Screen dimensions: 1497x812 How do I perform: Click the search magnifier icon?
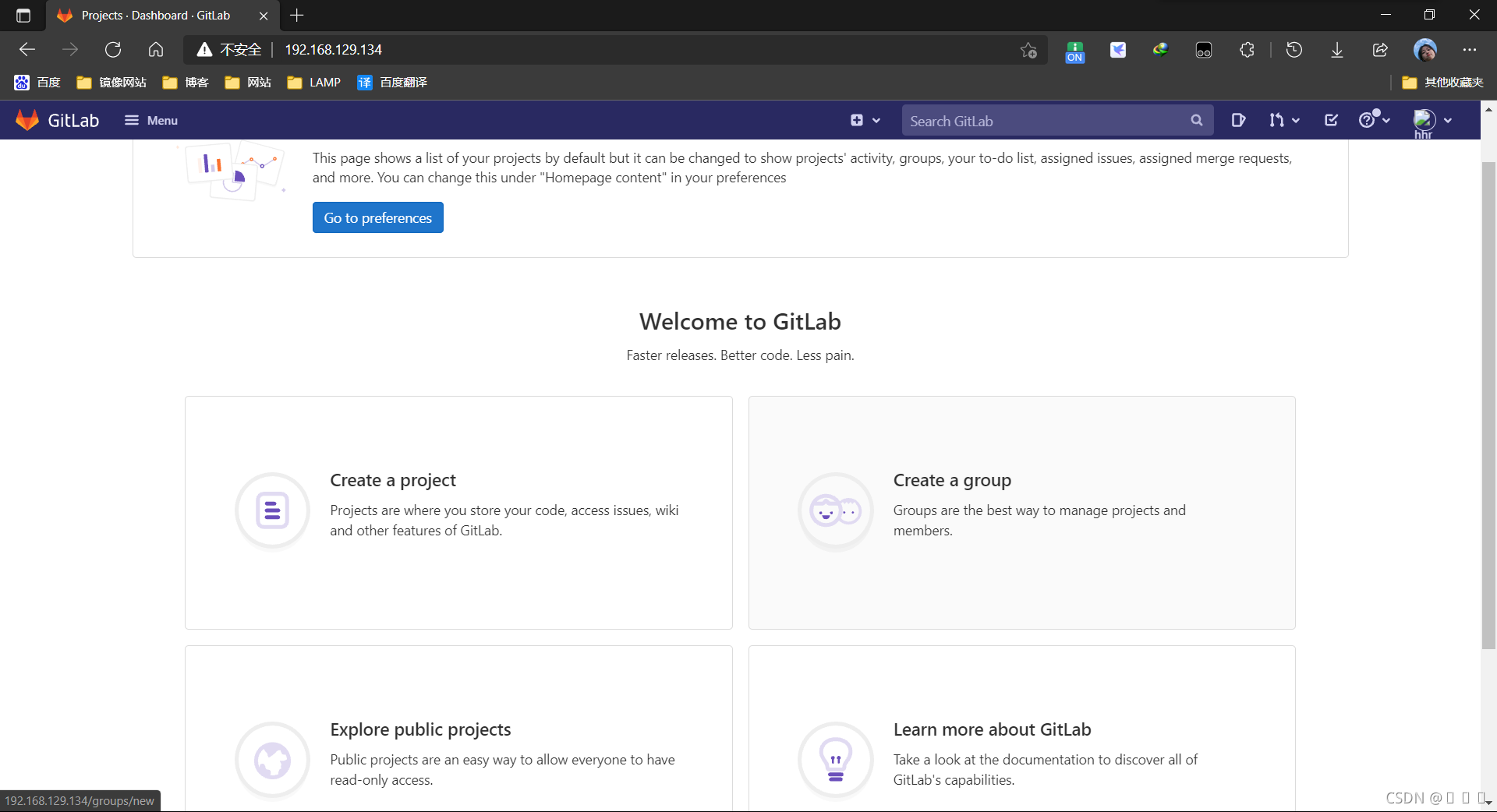pyautogui.click(x=1197, y=120)
